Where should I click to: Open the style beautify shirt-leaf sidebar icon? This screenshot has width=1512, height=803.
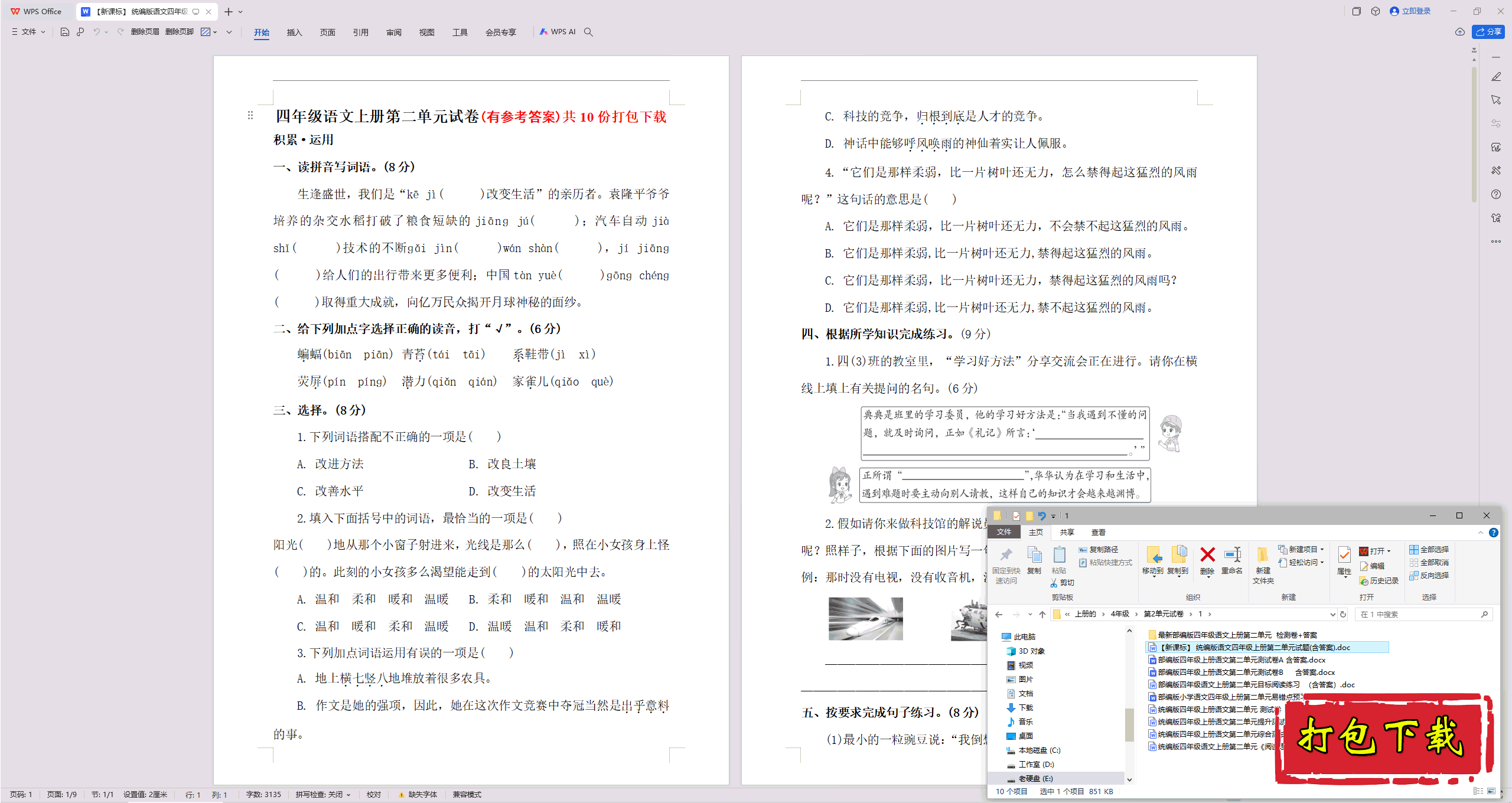click(x=1496, y=147)
